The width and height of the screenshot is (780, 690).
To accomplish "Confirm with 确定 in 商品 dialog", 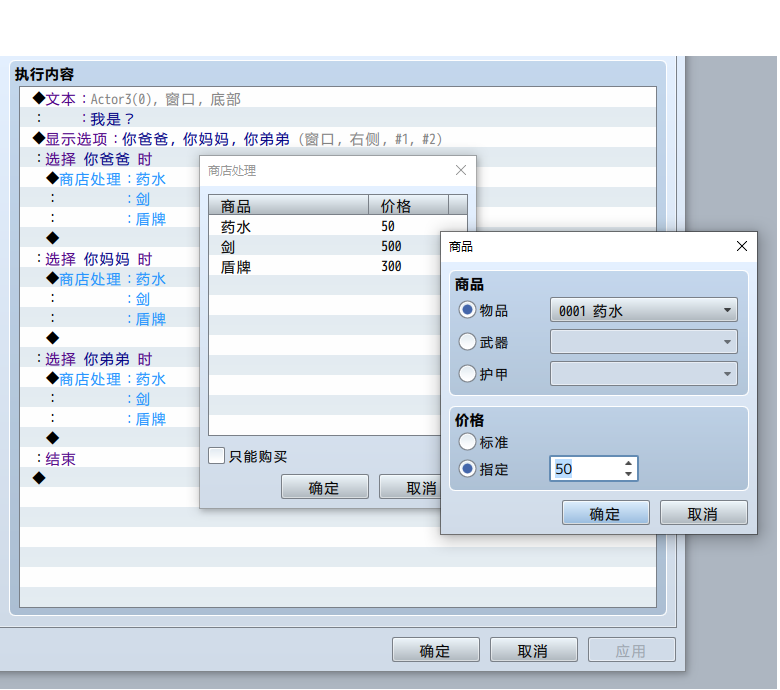I will click(x=605, y=513).
